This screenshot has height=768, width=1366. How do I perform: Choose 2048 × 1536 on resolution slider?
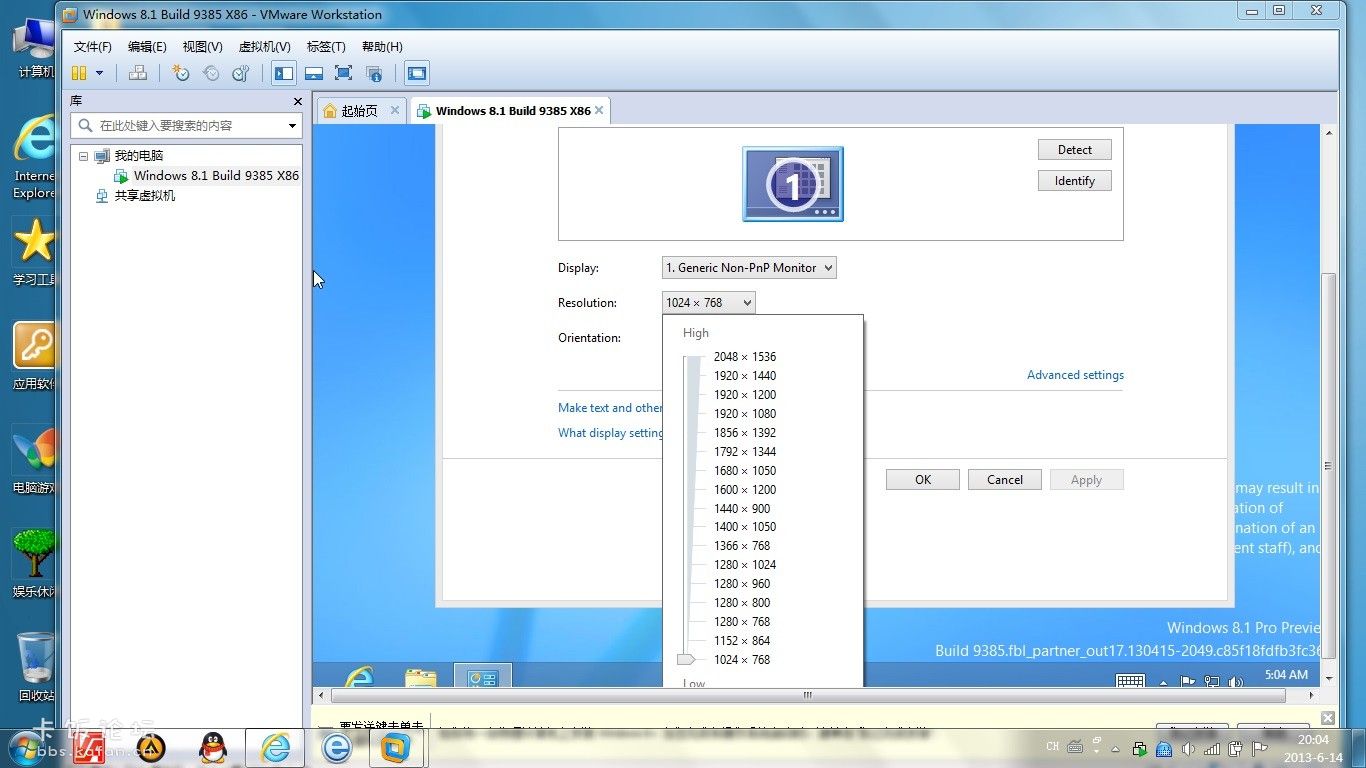point(744,357)
